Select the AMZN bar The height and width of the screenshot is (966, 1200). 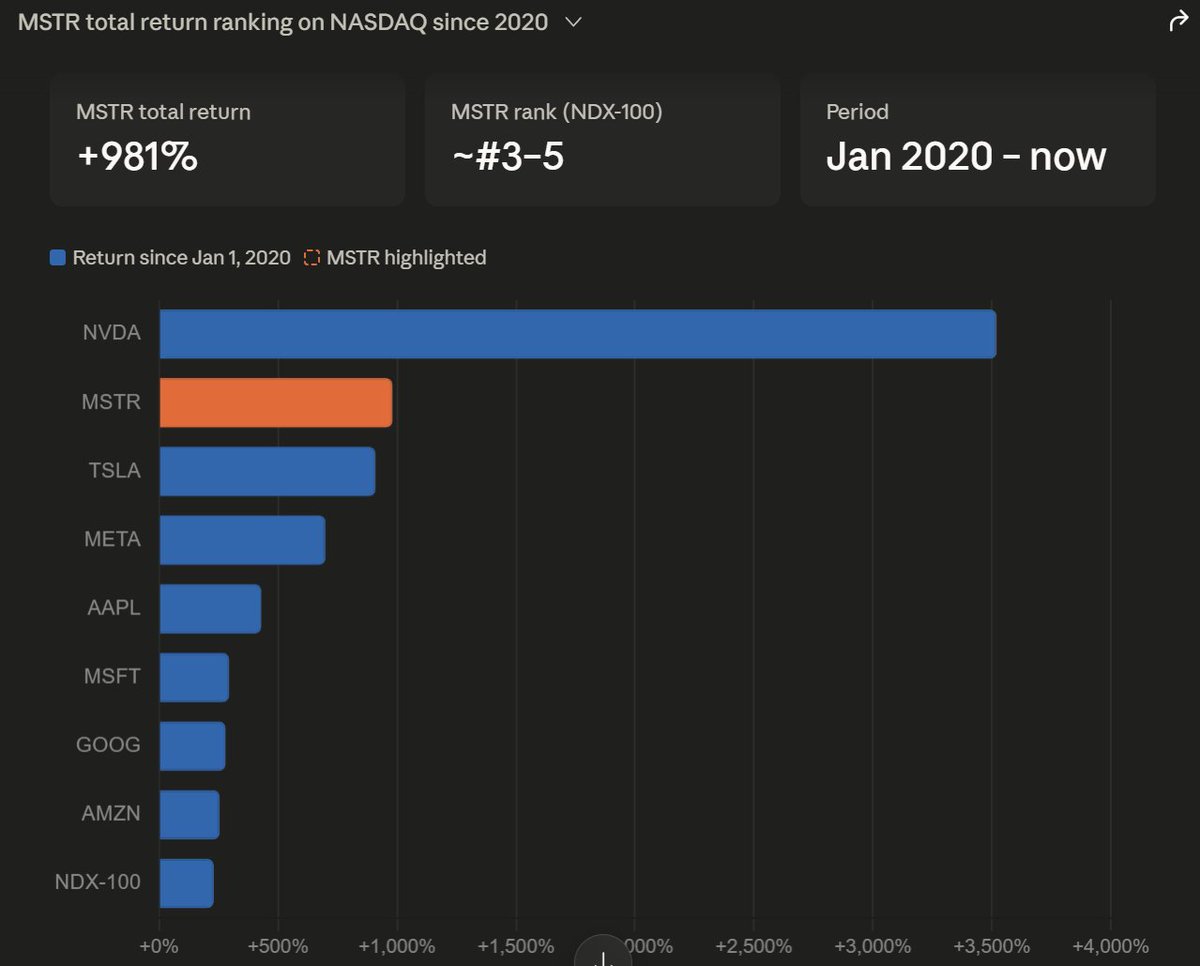tap(189, 814)
